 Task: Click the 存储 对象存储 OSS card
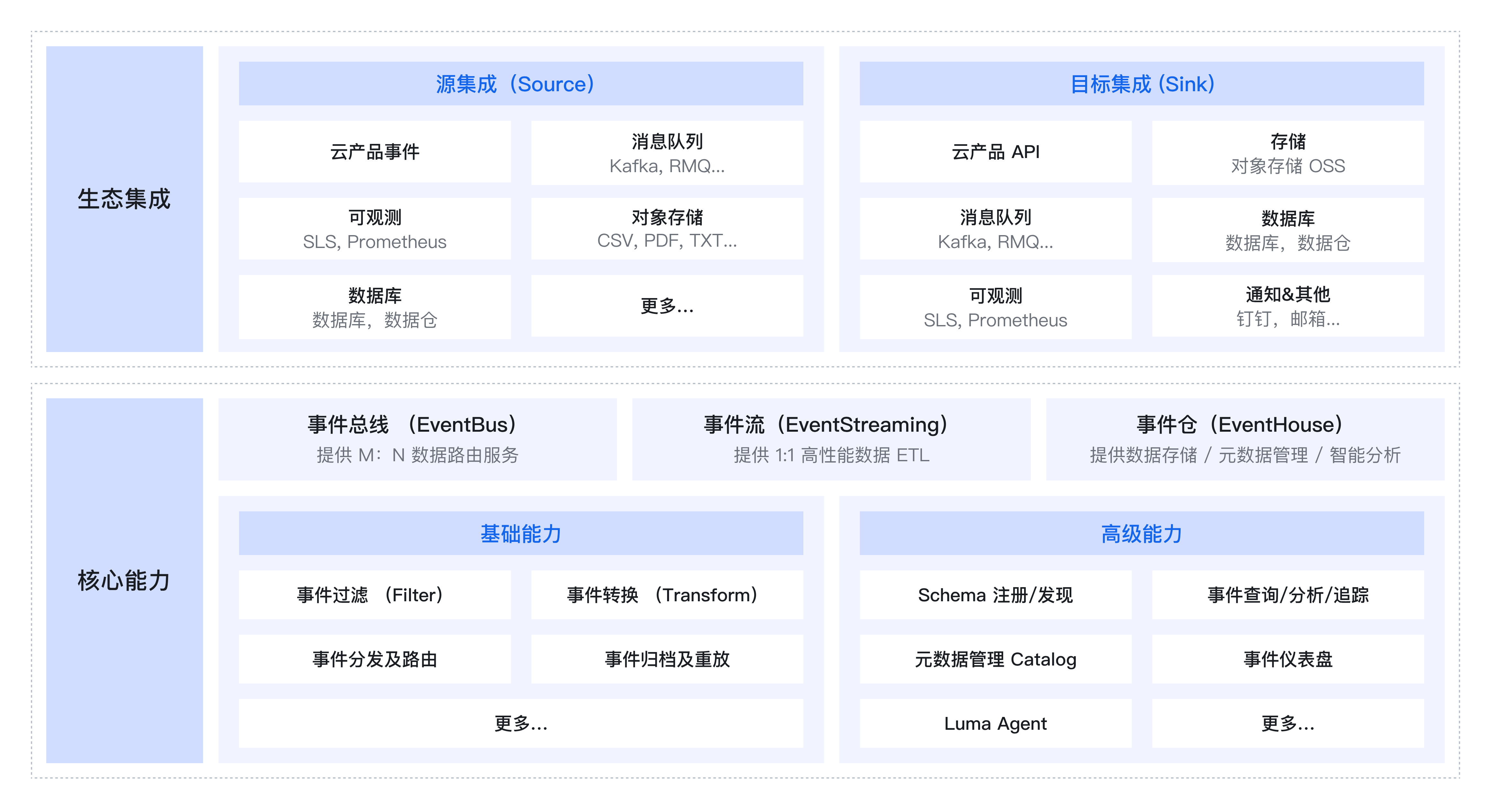(x=1288, y=153)
